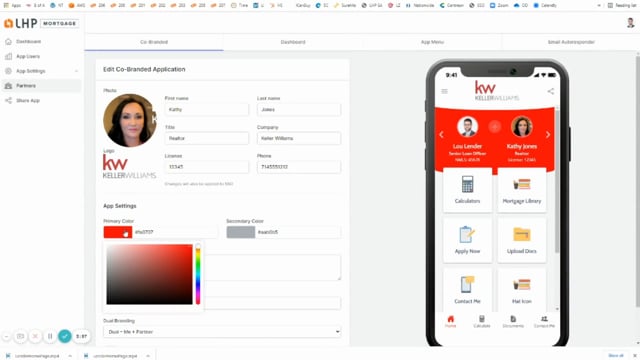The height and width of the screenshot is (360, 640).
Task: Tap Lou Lender's avatar in phone preview
Action: (x=467, y=127)
